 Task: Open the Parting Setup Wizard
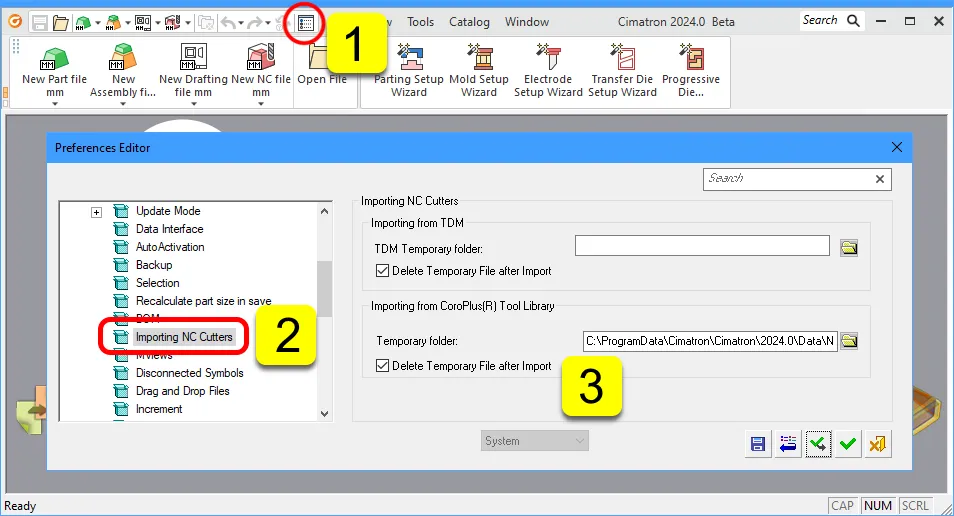point(407,69)
